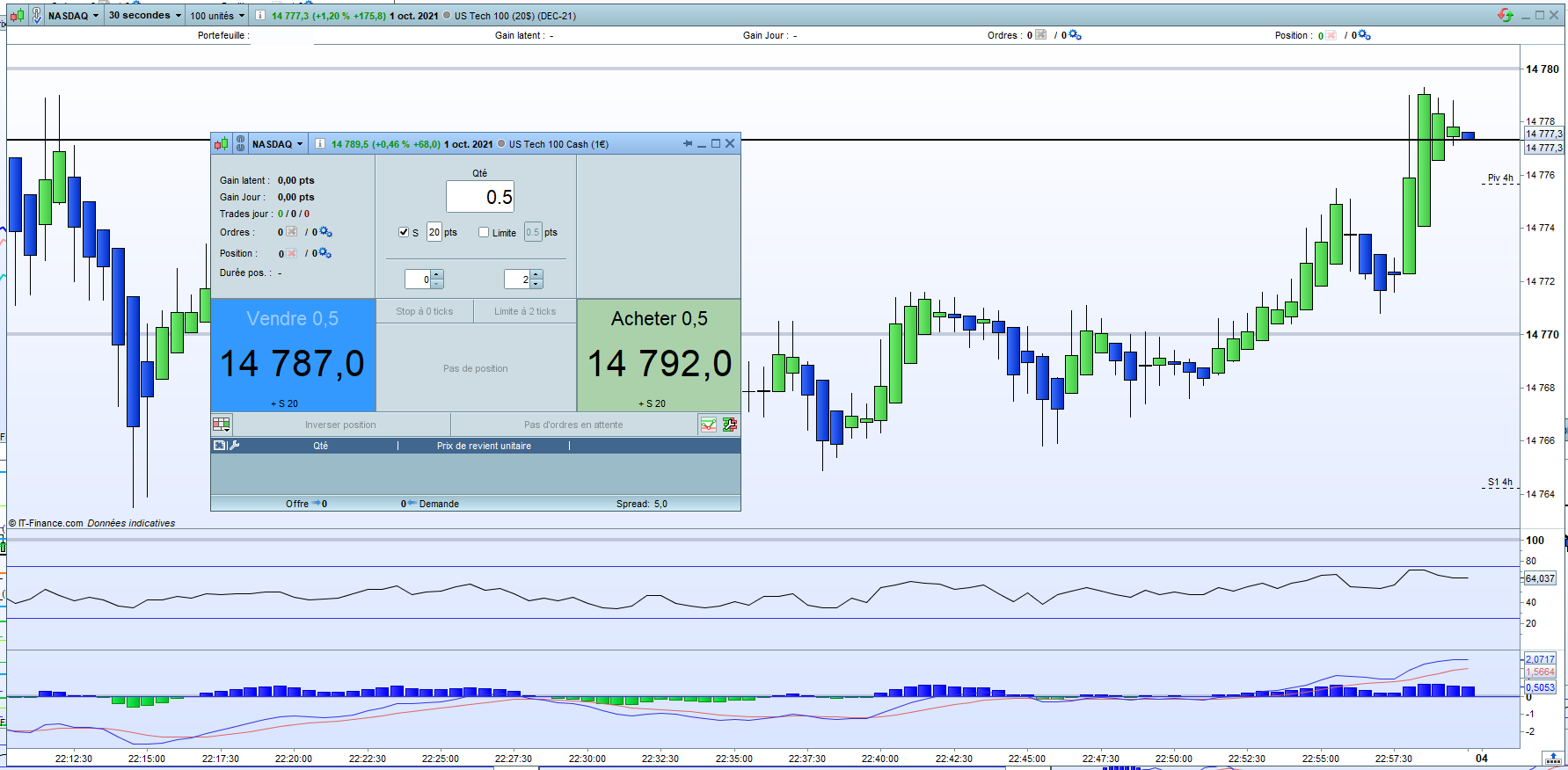Click the Prix de revient unitaire column header
This screenshot has height=770, width=1568.
pyautogui.click(x=484, y=446)
